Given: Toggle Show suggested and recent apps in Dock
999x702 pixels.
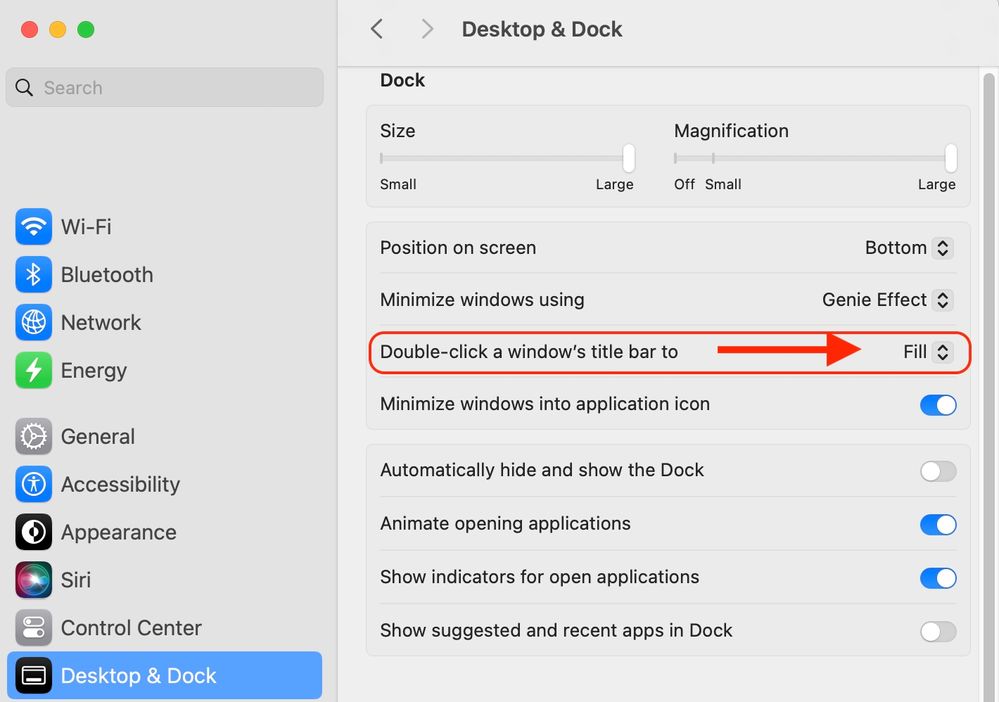Looking at the screenshot, I should point(938,631).
